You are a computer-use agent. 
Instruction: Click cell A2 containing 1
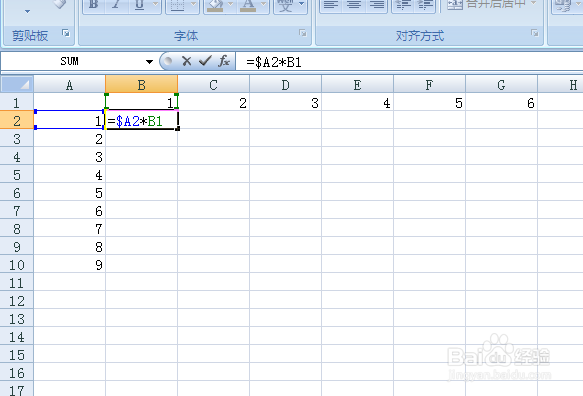pos(70,120)
